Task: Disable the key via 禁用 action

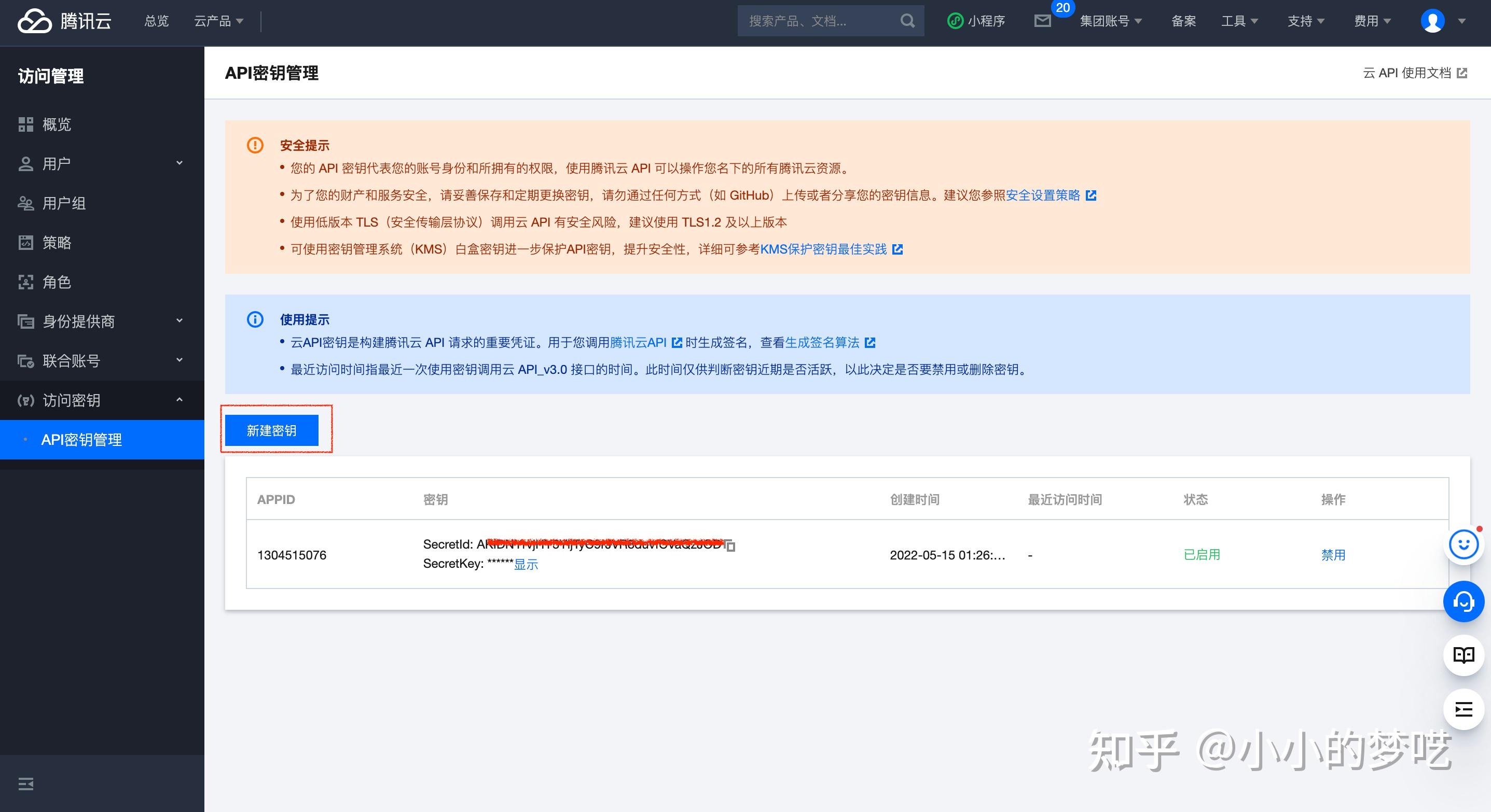Action: tap(1334, 555)
